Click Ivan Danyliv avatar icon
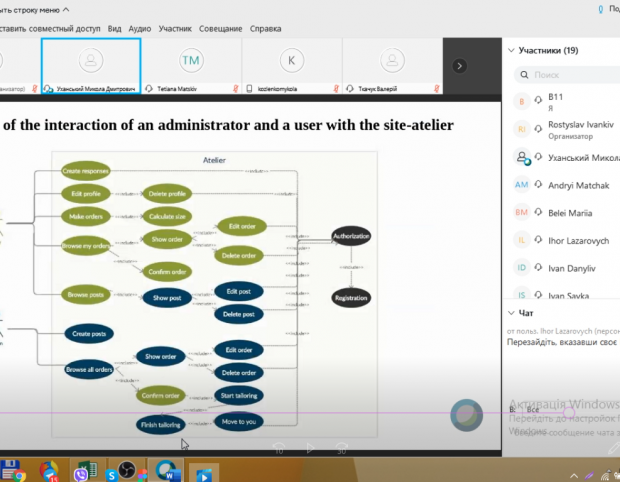The image size is (620, 482). (x=522, y=267)
